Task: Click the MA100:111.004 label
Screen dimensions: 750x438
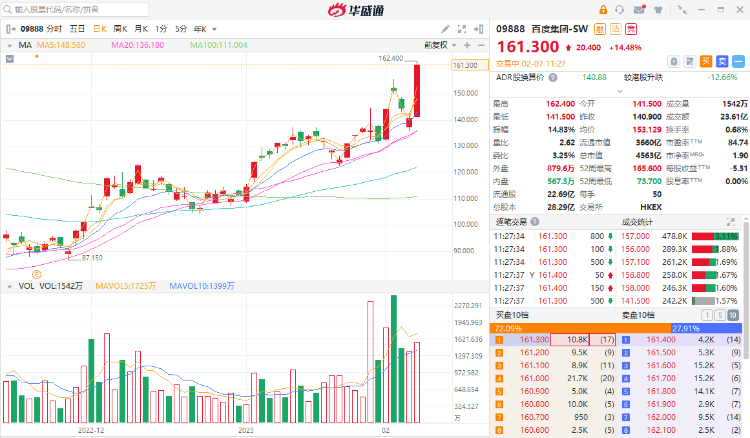Action: [219, 45]
